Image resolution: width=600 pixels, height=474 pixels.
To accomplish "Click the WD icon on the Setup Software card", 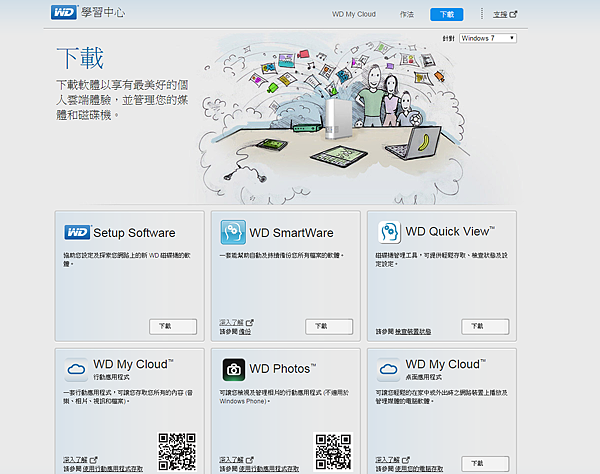I will [x=77, y=232].
